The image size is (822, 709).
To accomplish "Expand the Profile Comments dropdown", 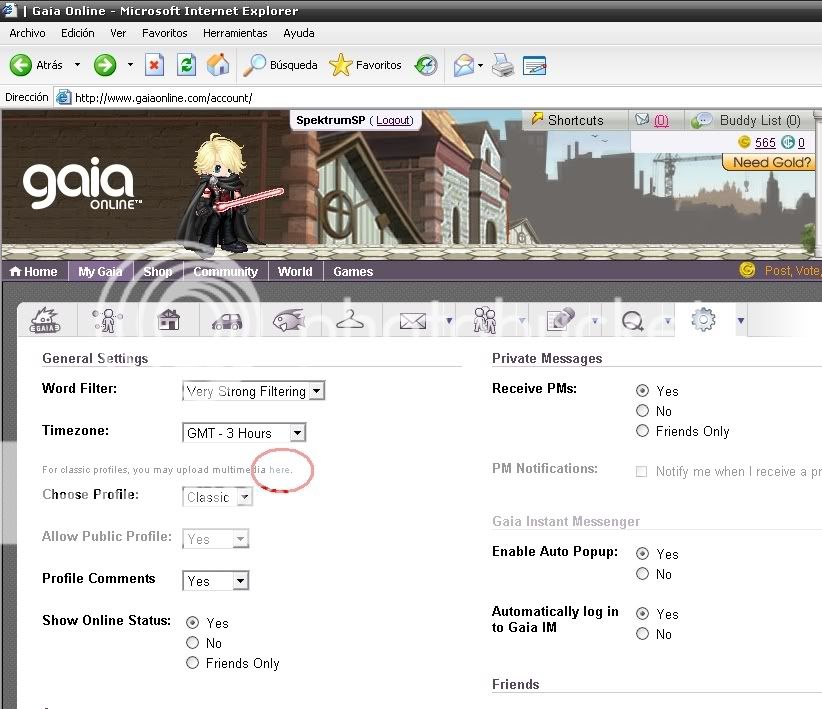I will 216,581.
